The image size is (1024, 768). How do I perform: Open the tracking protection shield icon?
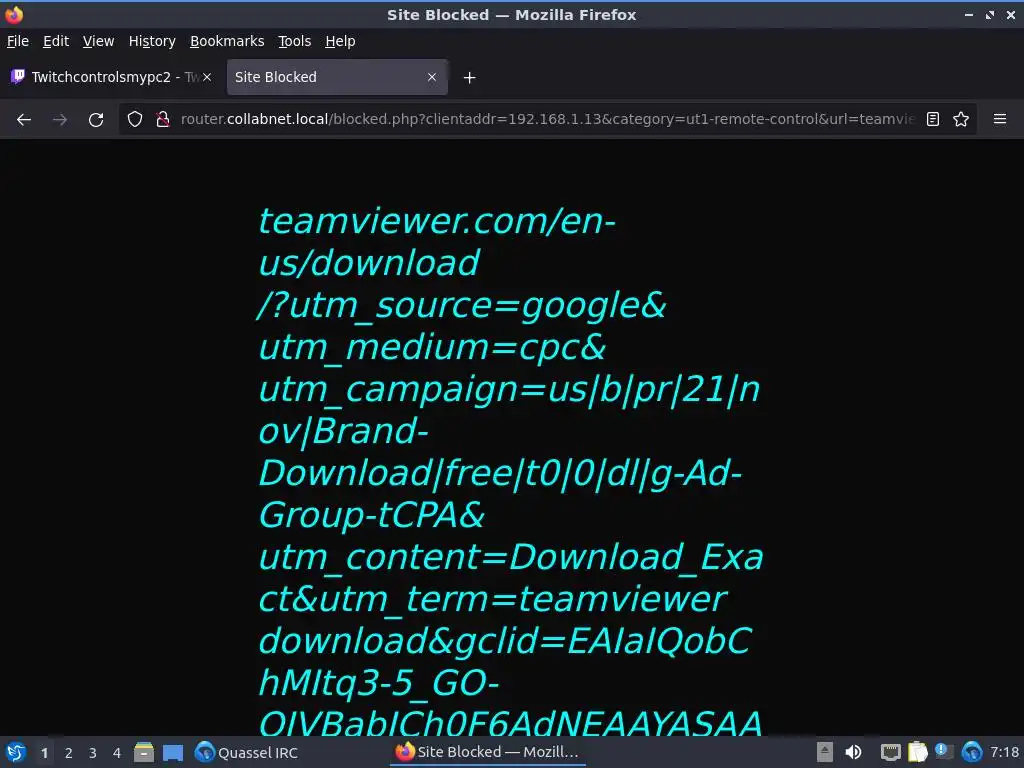[135, 119]
